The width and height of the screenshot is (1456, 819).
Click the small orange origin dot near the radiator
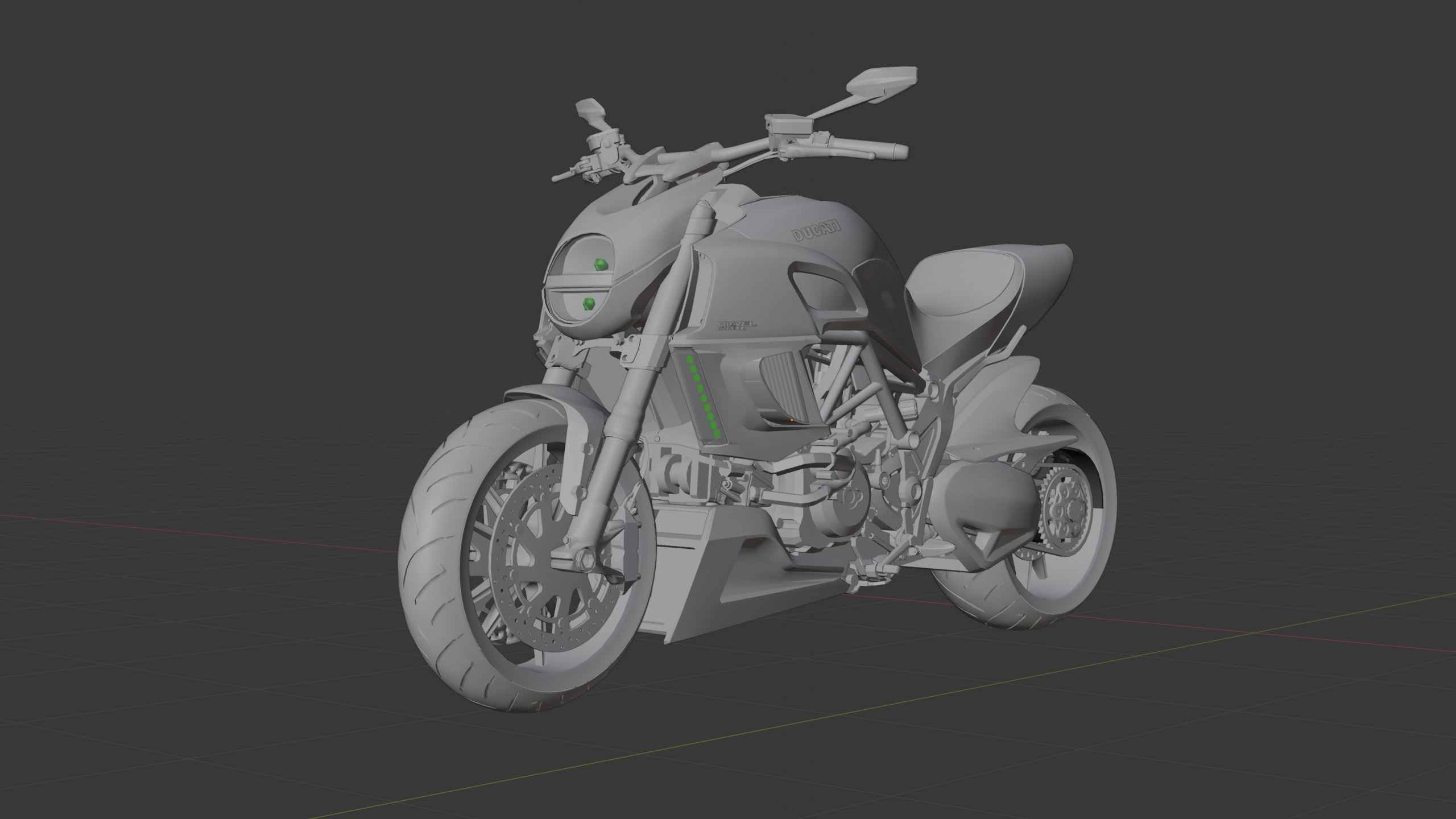(x=792, y=420)
